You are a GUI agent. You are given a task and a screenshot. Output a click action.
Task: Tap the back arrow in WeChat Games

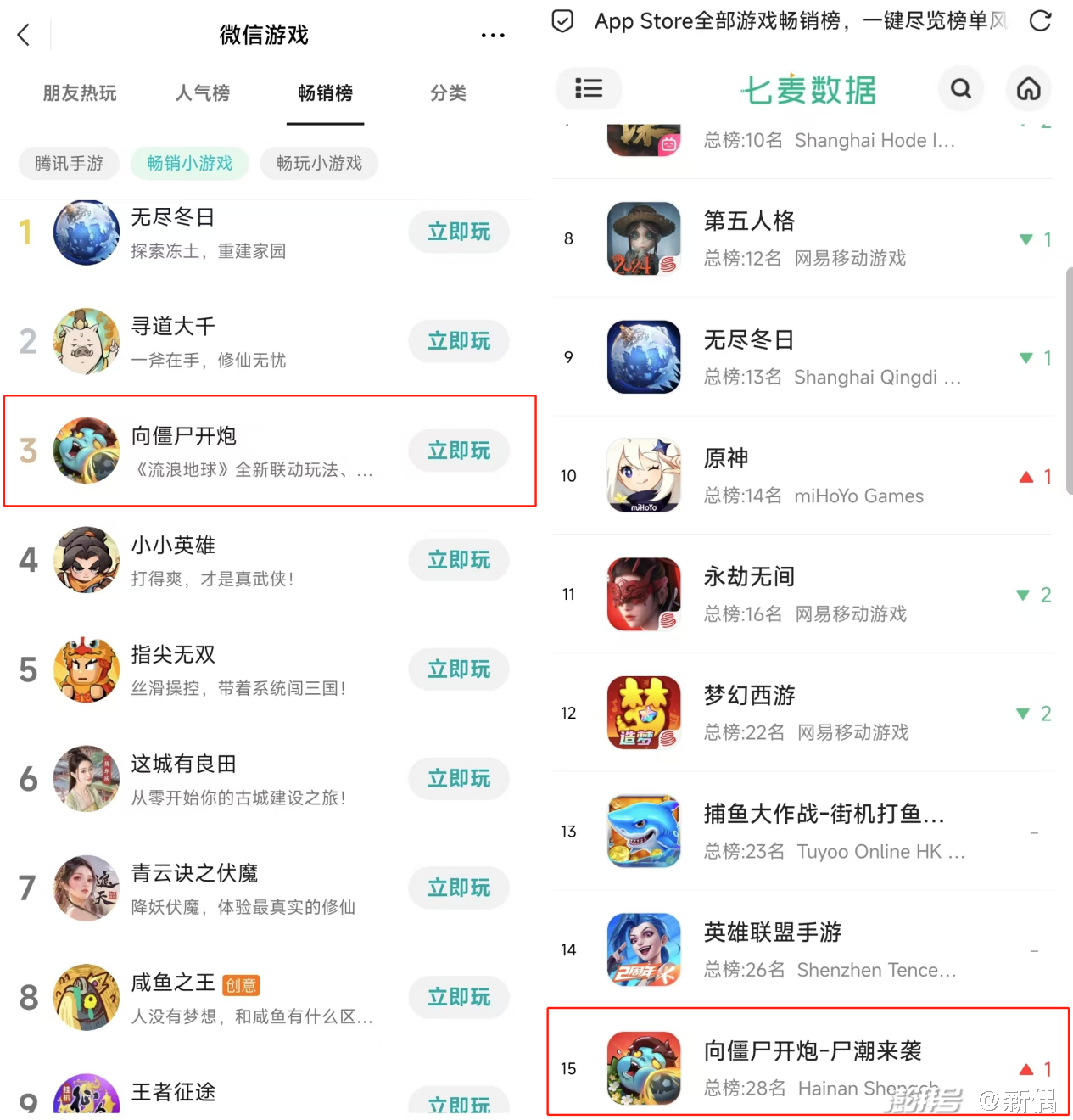tap(24, 35)
